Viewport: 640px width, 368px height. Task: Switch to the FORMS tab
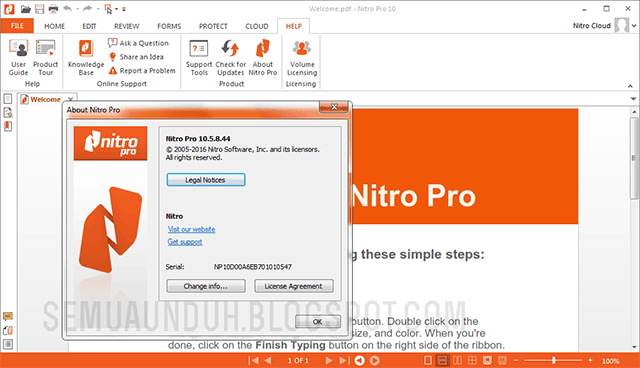[169, 26]
